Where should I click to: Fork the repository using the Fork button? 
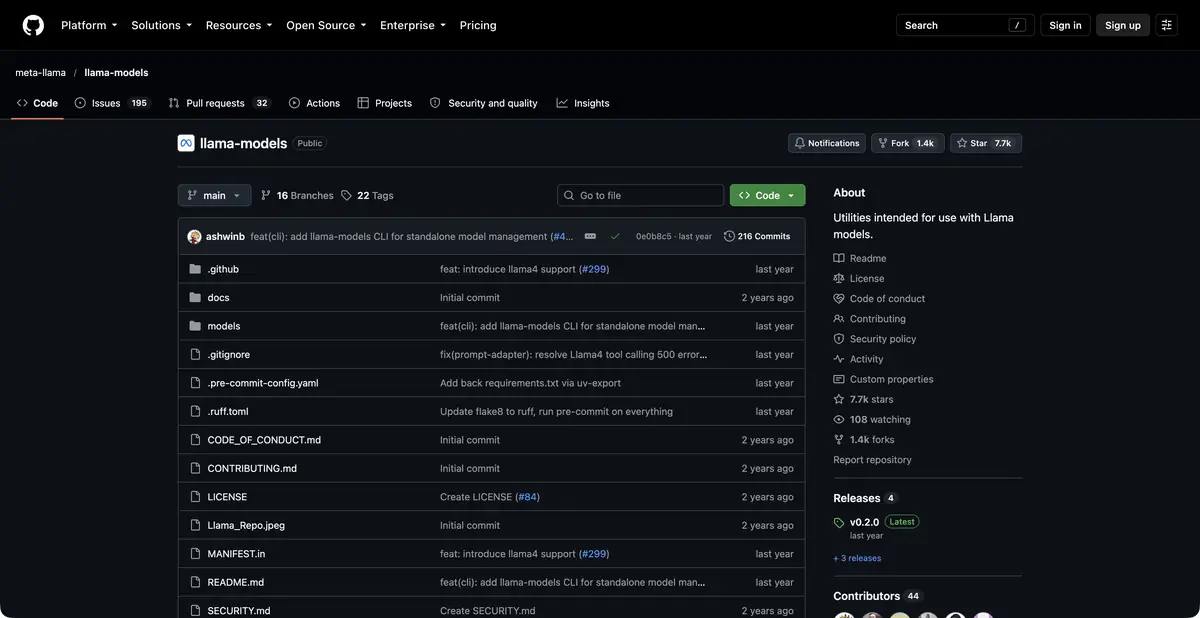(907, 143)
